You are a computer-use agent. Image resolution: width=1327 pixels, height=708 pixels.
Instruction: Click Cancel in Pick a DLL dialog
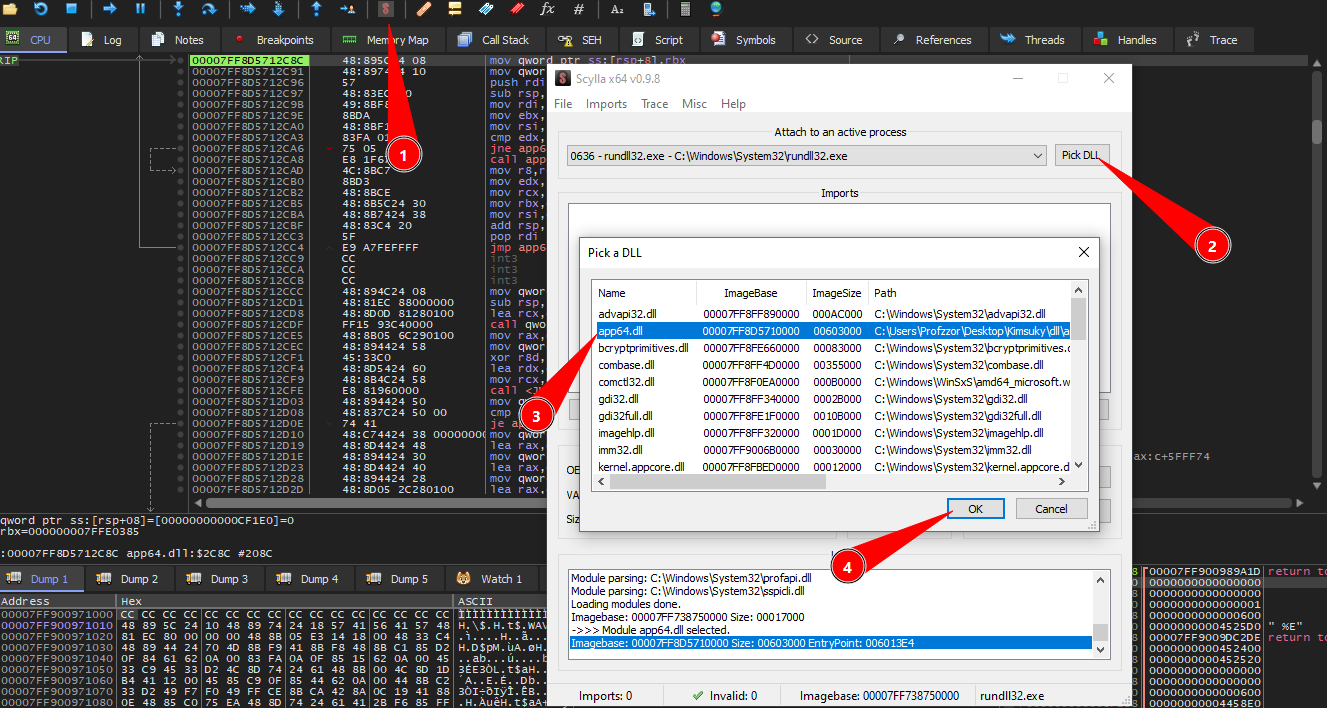(x=1051, y=509)
